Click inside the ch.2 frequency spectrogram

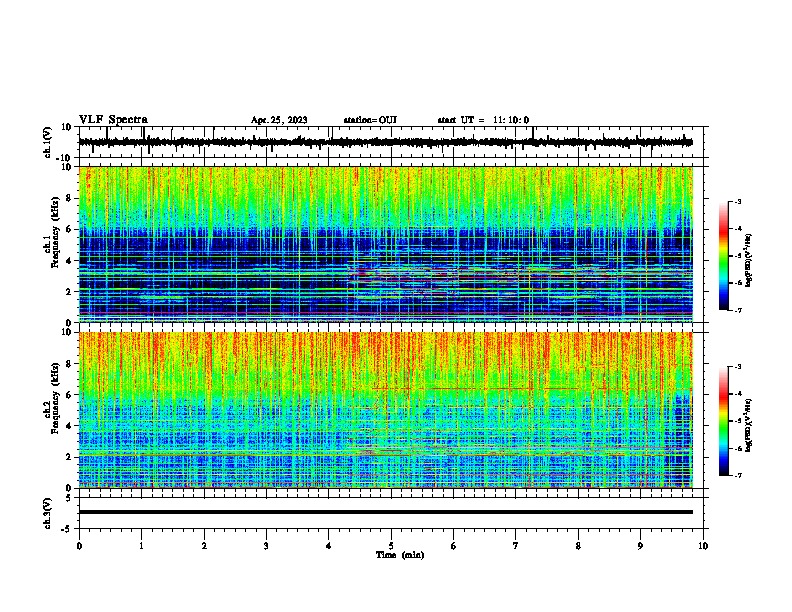pos(385,410)
